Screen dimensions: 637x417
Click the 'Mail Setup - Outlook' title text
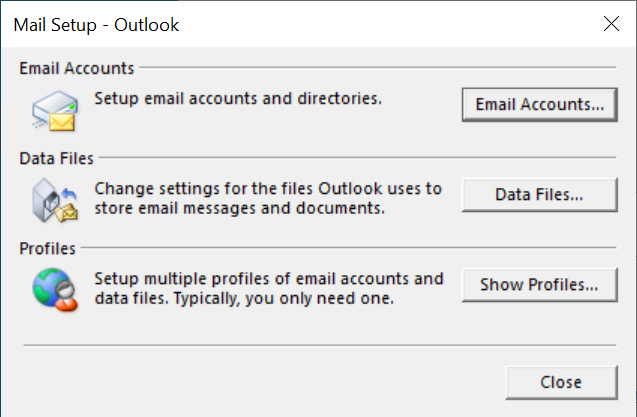(x=96, y=25)
